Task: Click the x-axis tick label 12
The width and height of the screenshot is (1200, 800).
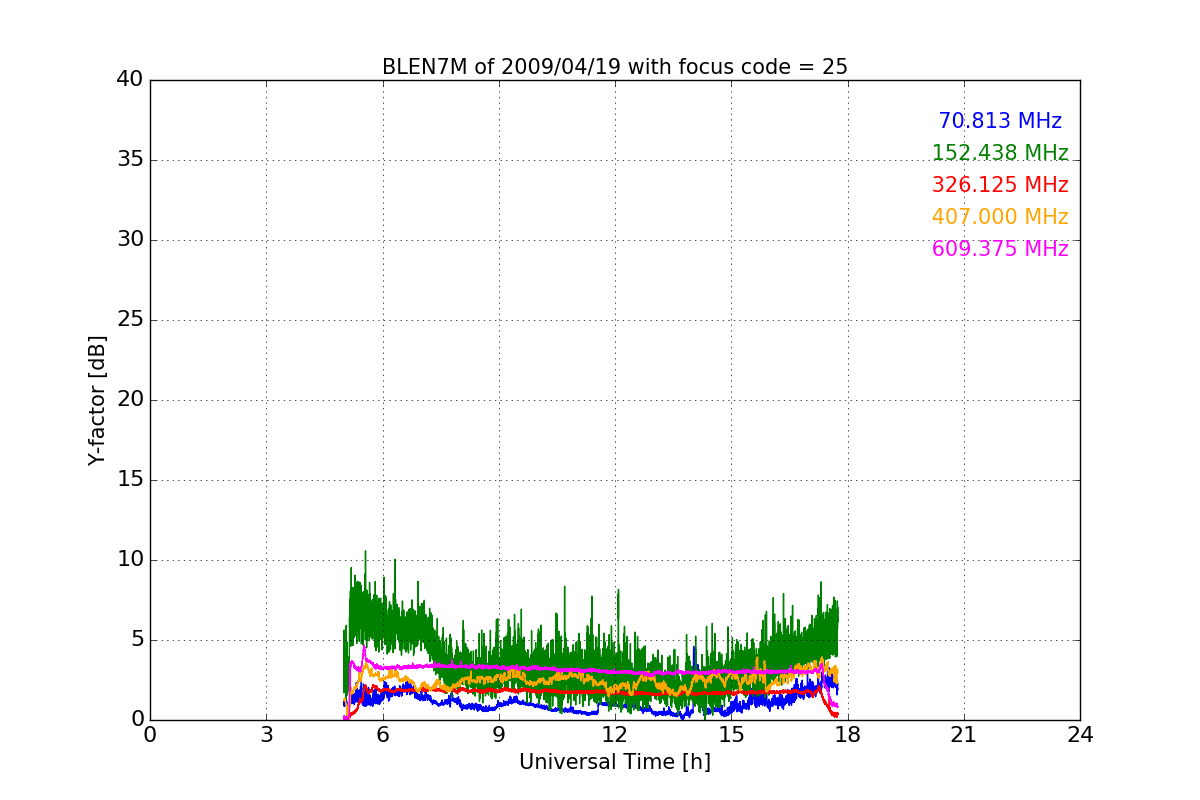Action: point(615,734)
